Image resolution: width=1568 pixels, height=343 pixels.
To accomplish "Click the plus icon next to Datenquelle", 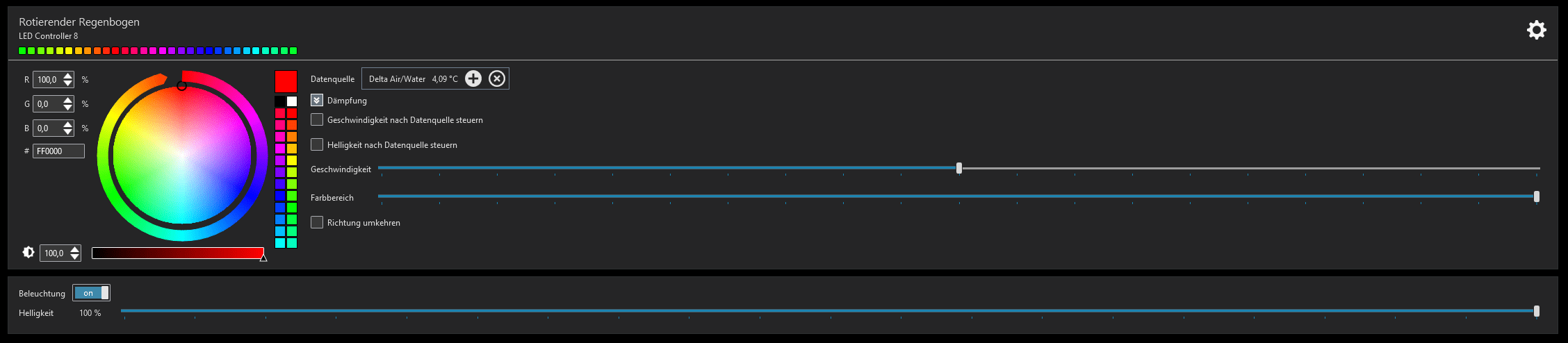I will tap(473, 78).
